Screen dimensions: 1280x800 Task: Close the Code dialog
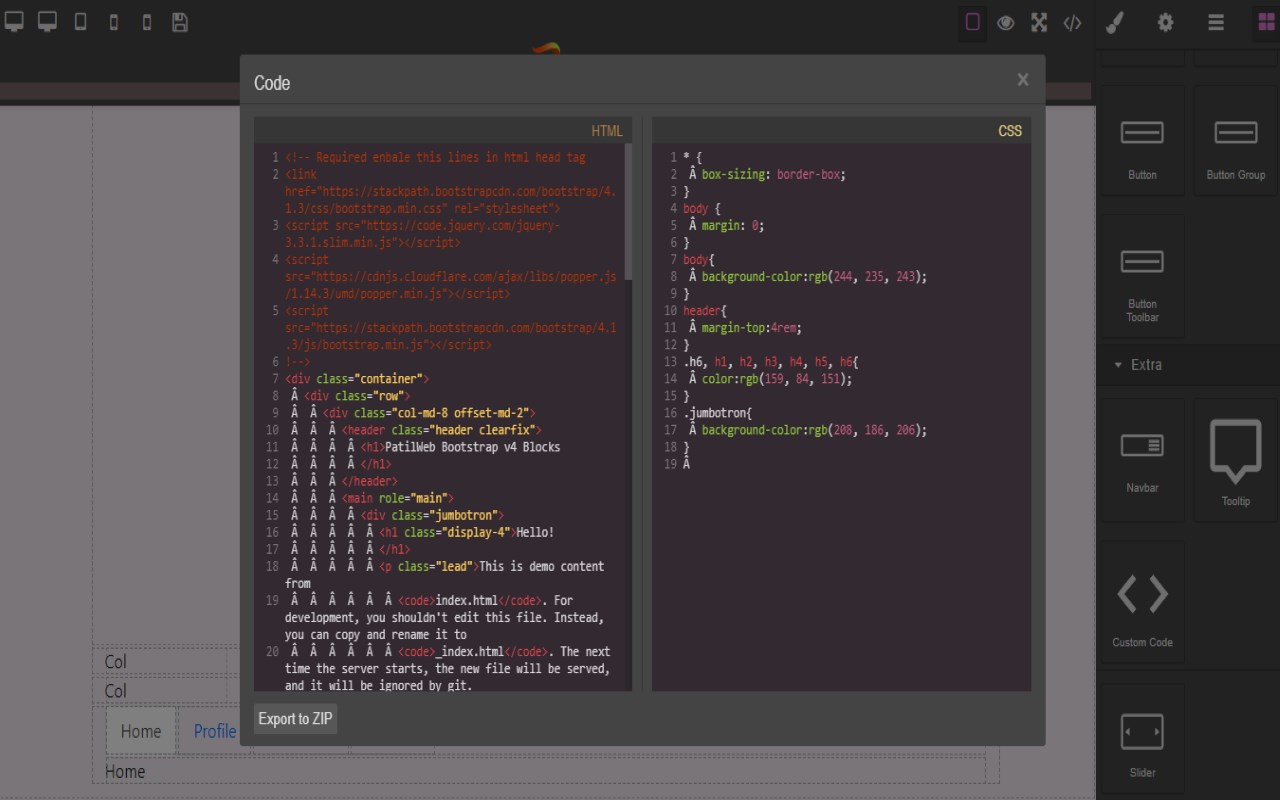[x=1022, y=80]
